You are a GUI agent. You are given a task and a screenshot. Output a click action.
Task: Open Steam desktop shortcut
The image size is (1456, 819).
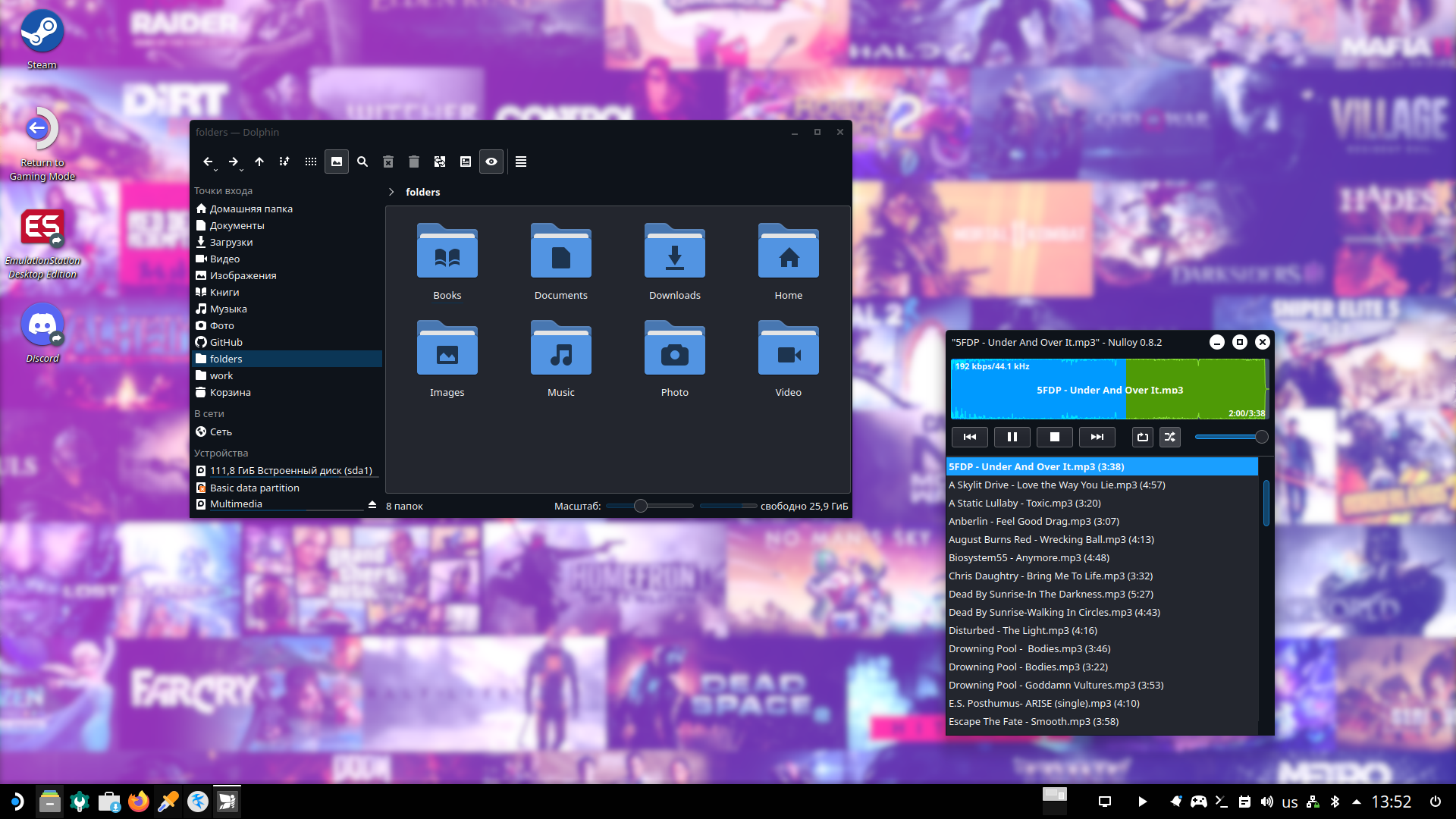(42, 40)
